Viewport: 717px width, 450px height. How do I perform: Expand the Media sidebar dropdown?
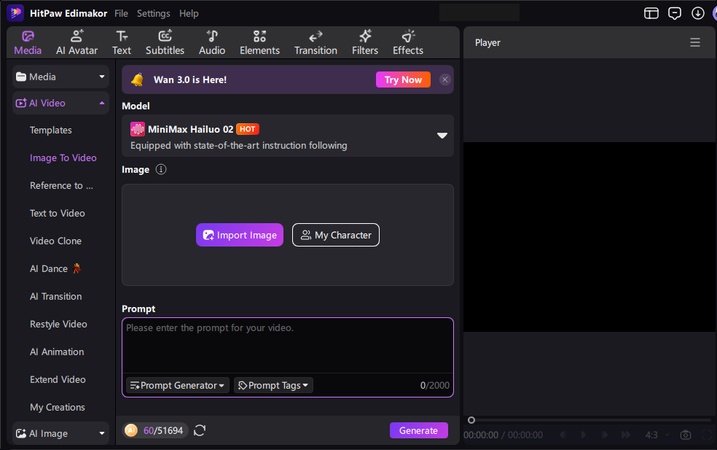(x=60, y=77)
